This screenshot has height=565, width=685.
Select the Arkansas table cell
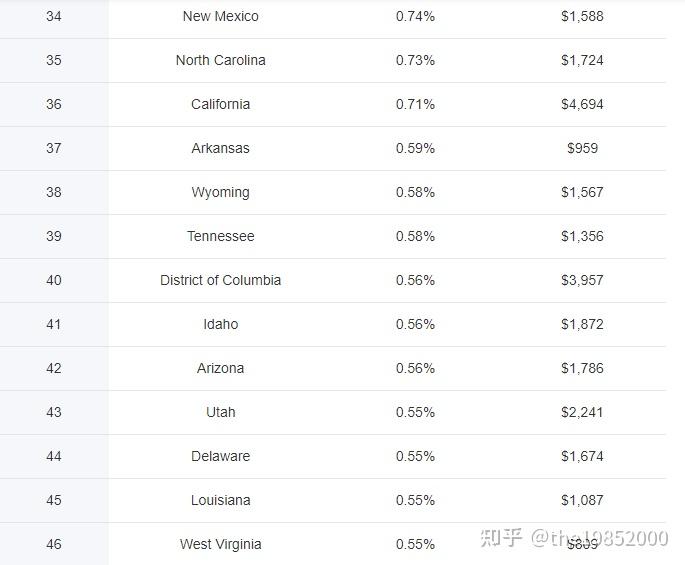point(220,148)
